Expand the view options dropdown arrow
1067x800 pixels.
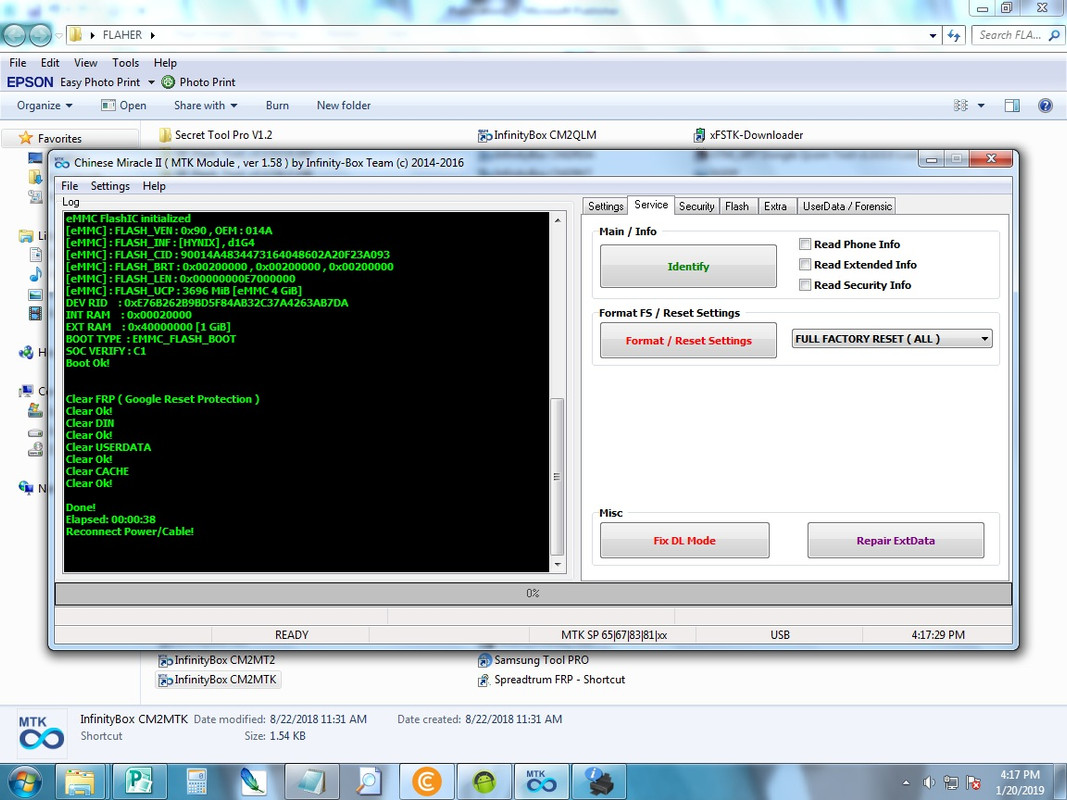pos(981,105)
